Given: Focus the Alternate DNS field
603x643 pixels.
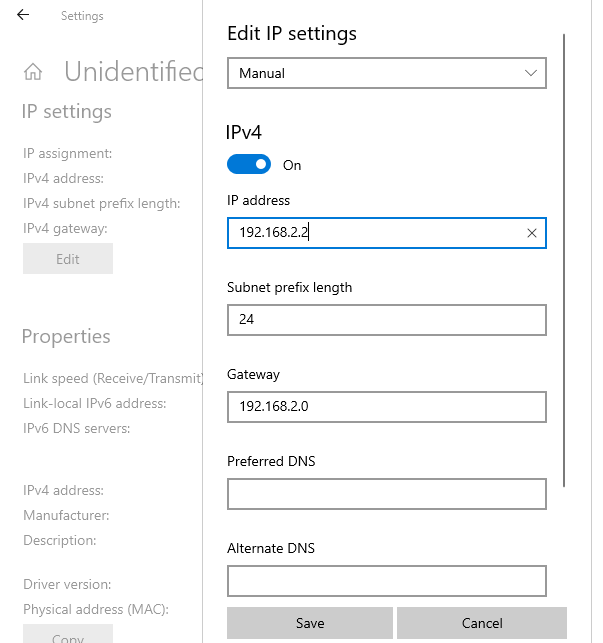Looking at the screenshot, I should (386, 581).
